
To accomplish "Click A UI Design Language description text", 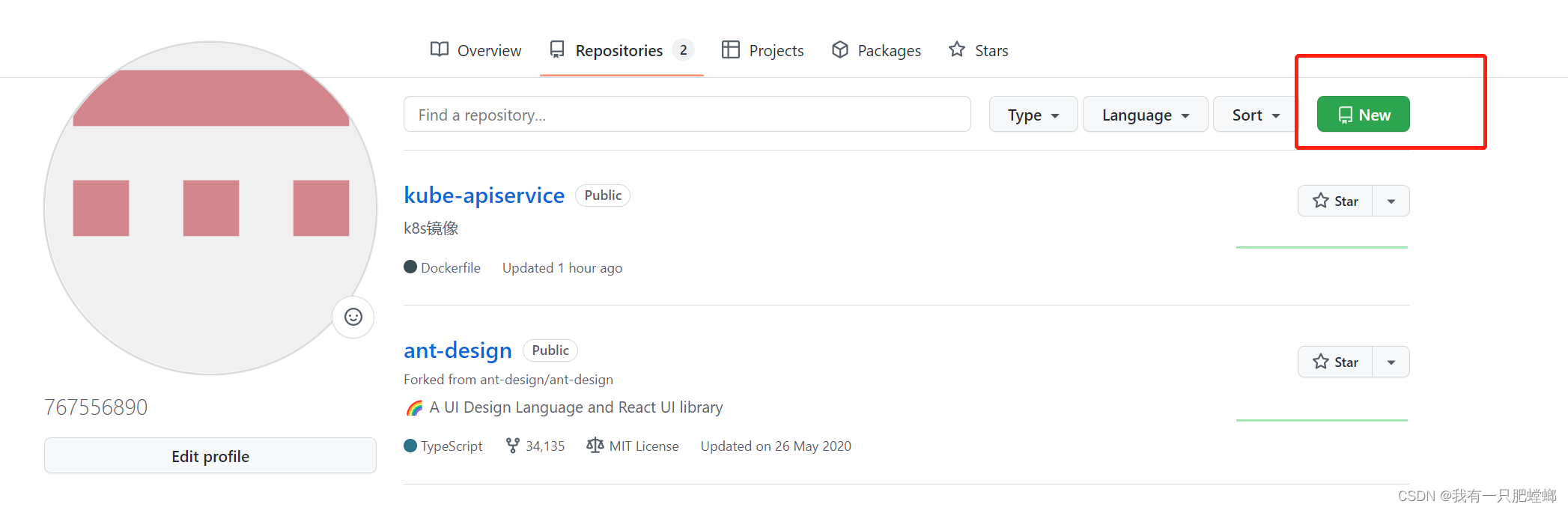I will (576, 407).
